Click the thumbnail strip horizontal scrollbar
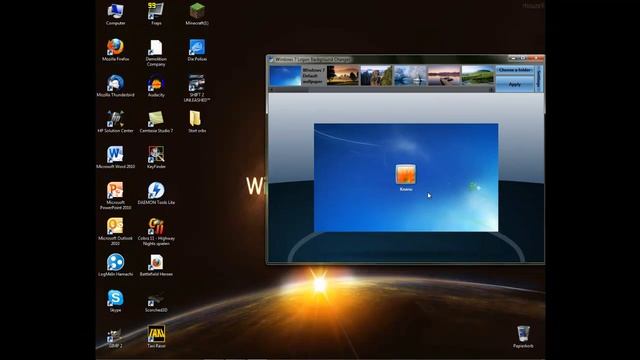The width and height of the screenshot is (640, 360). pyautogui.click(x=381, y=89)
